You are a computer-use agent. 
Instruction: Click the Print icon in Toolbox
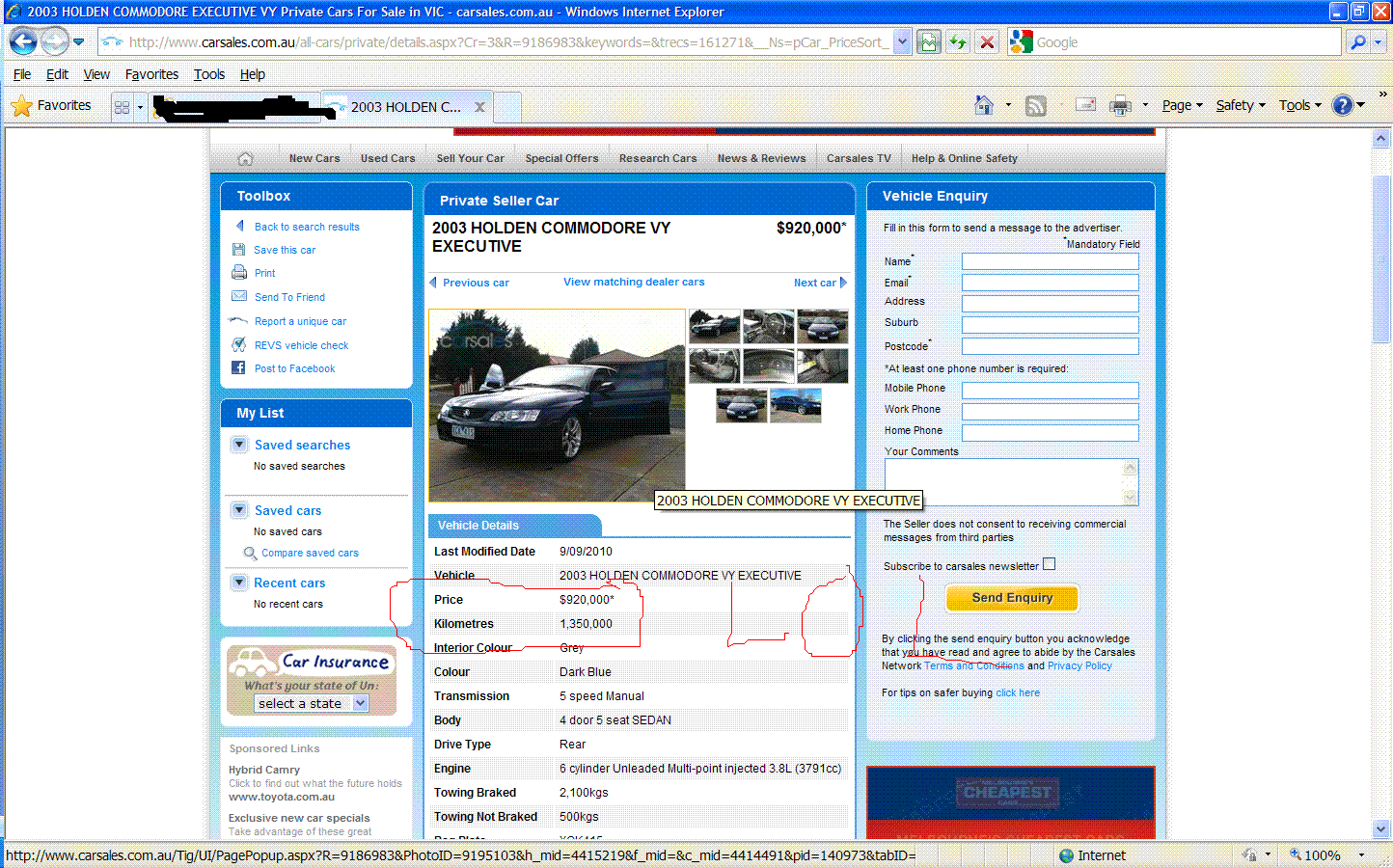coord(238,273)
